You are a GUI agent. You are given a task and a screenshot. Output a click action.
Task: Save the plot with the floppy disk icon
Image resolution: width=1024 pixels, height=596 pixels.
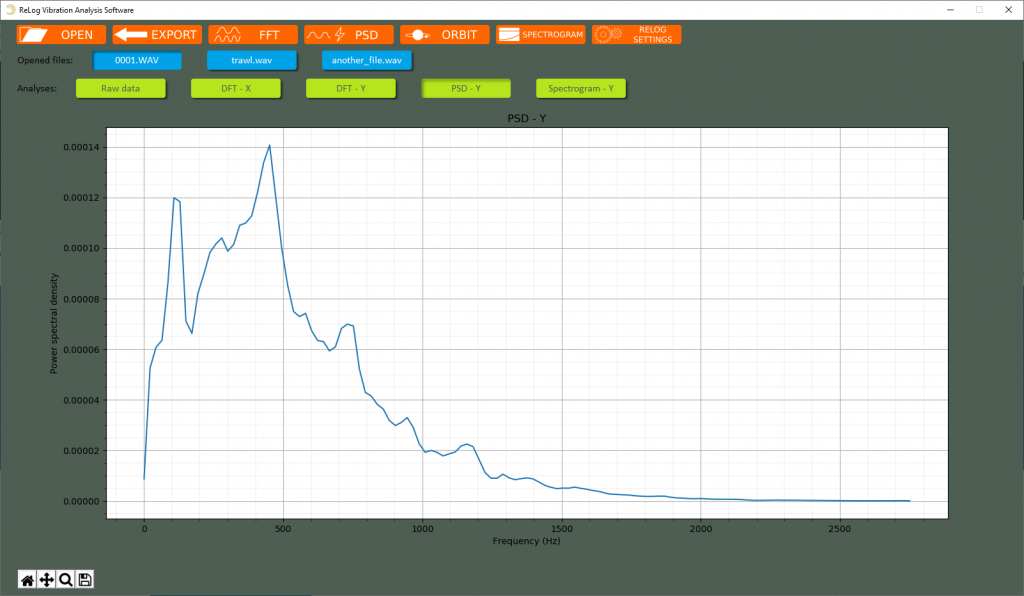[x=85, y=580]
